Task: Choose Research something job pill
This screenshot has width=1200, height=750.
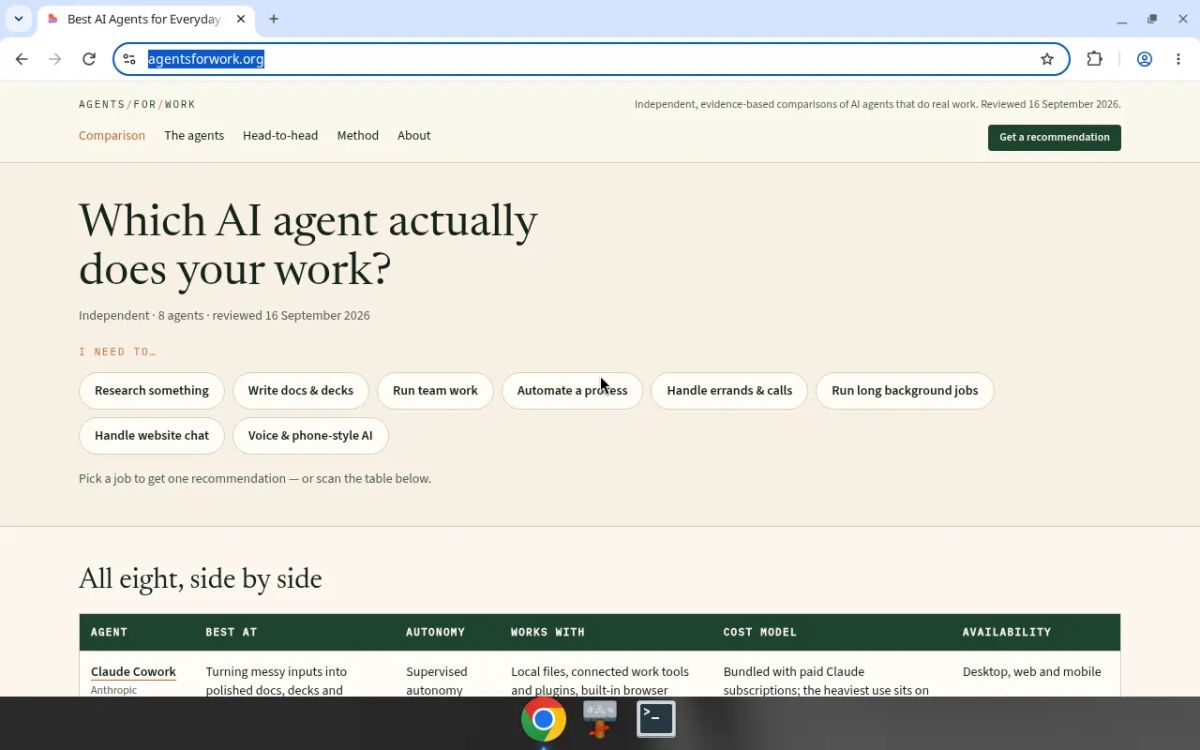Action: tap(152, 391)
